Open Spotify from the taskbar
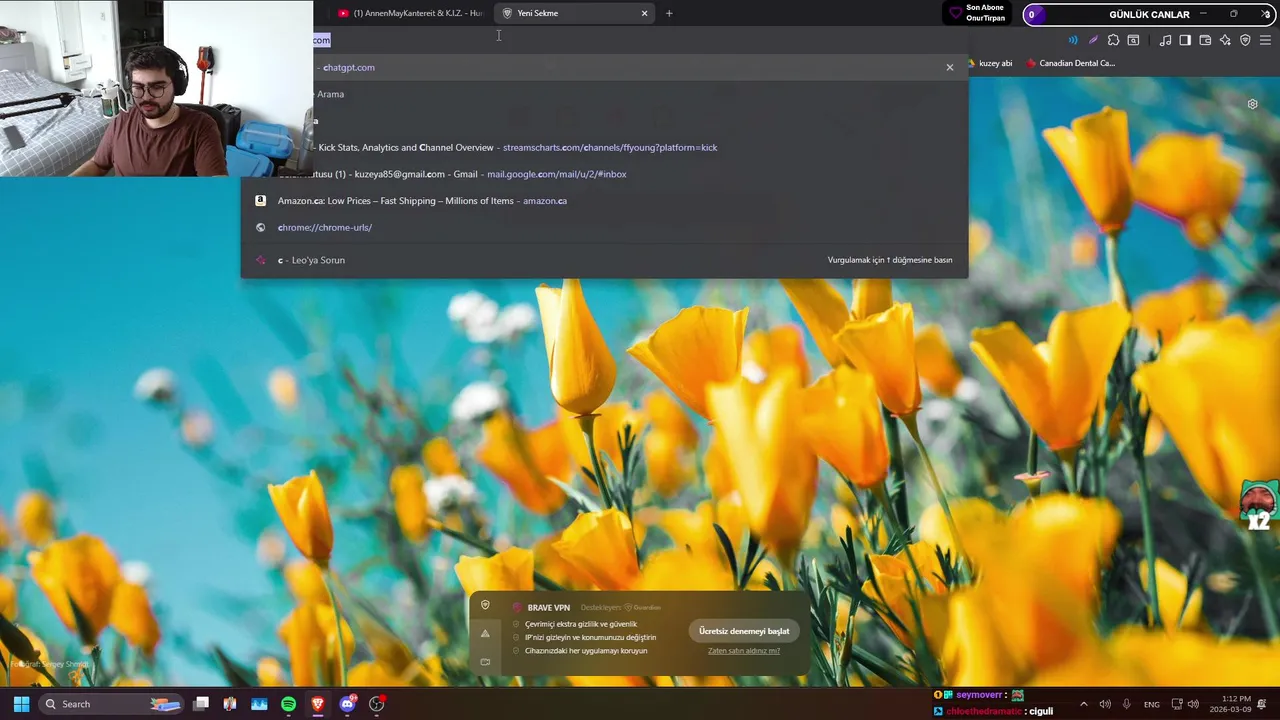Viewport: 1280px width, 720px height. click(x=289, y=704)
